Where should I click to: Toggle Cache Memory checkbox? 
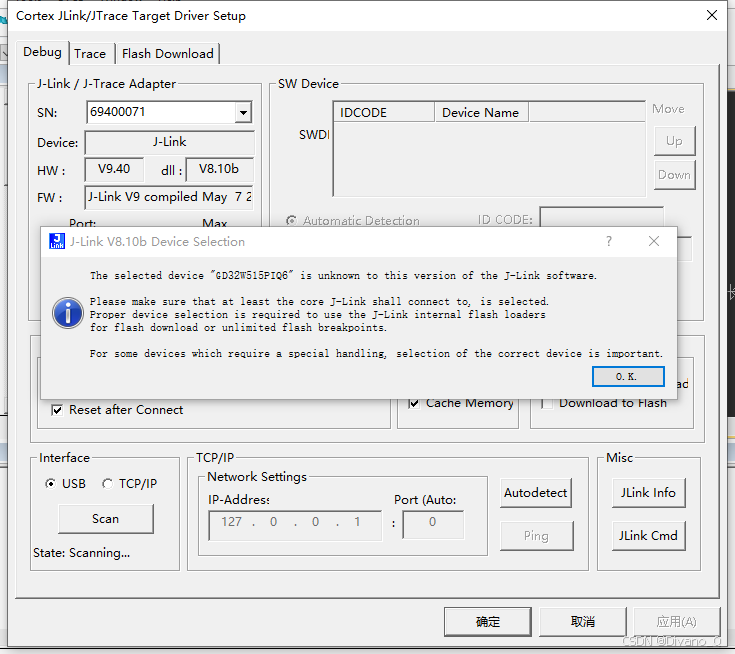[x=414, y=403]
